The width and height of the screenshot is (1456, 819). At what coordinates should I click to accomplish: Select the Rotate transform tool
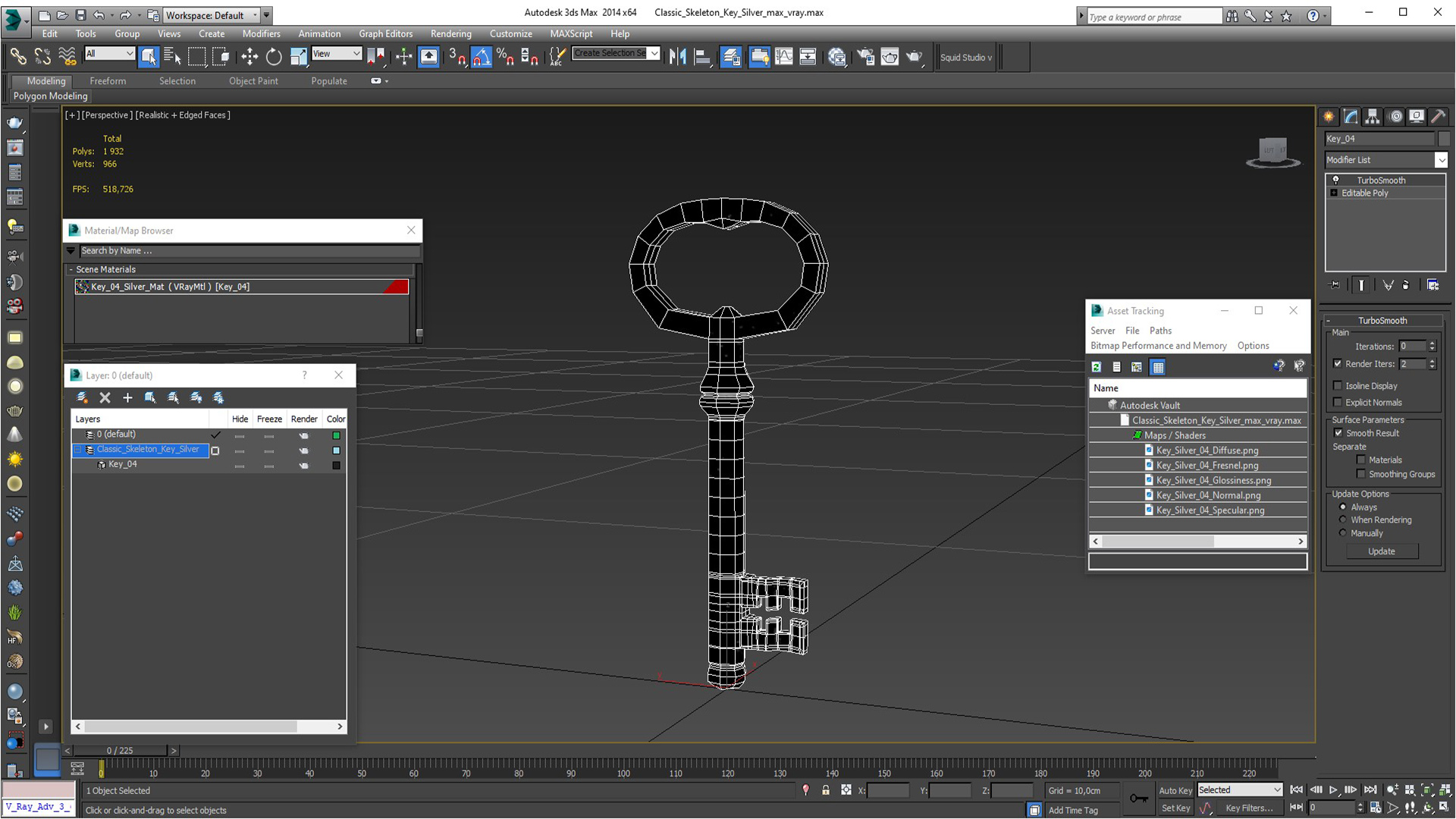(x=273, y=57)
